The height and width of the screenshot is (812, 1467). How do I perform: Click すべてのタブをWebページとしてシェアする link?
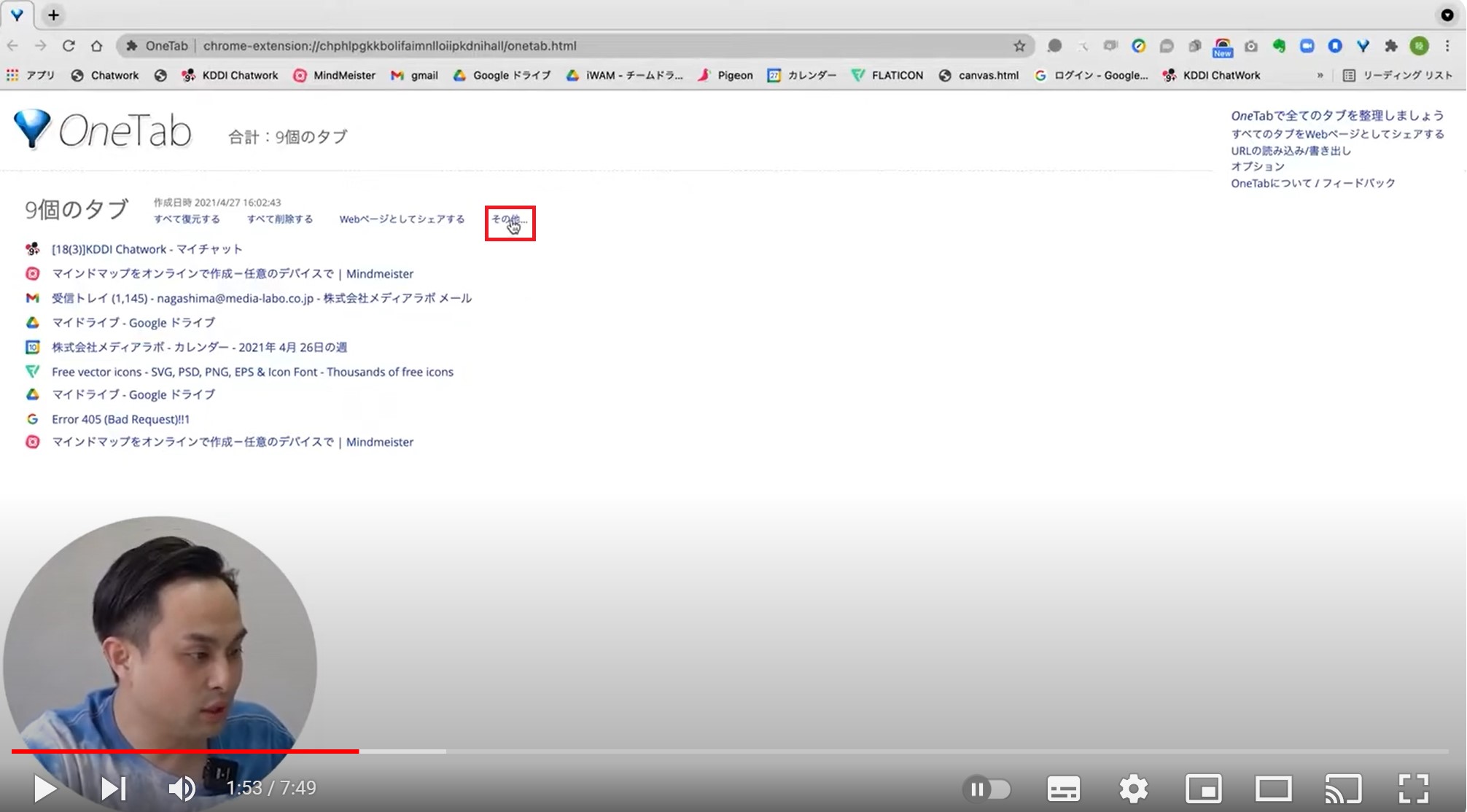tap(1338, 134)
